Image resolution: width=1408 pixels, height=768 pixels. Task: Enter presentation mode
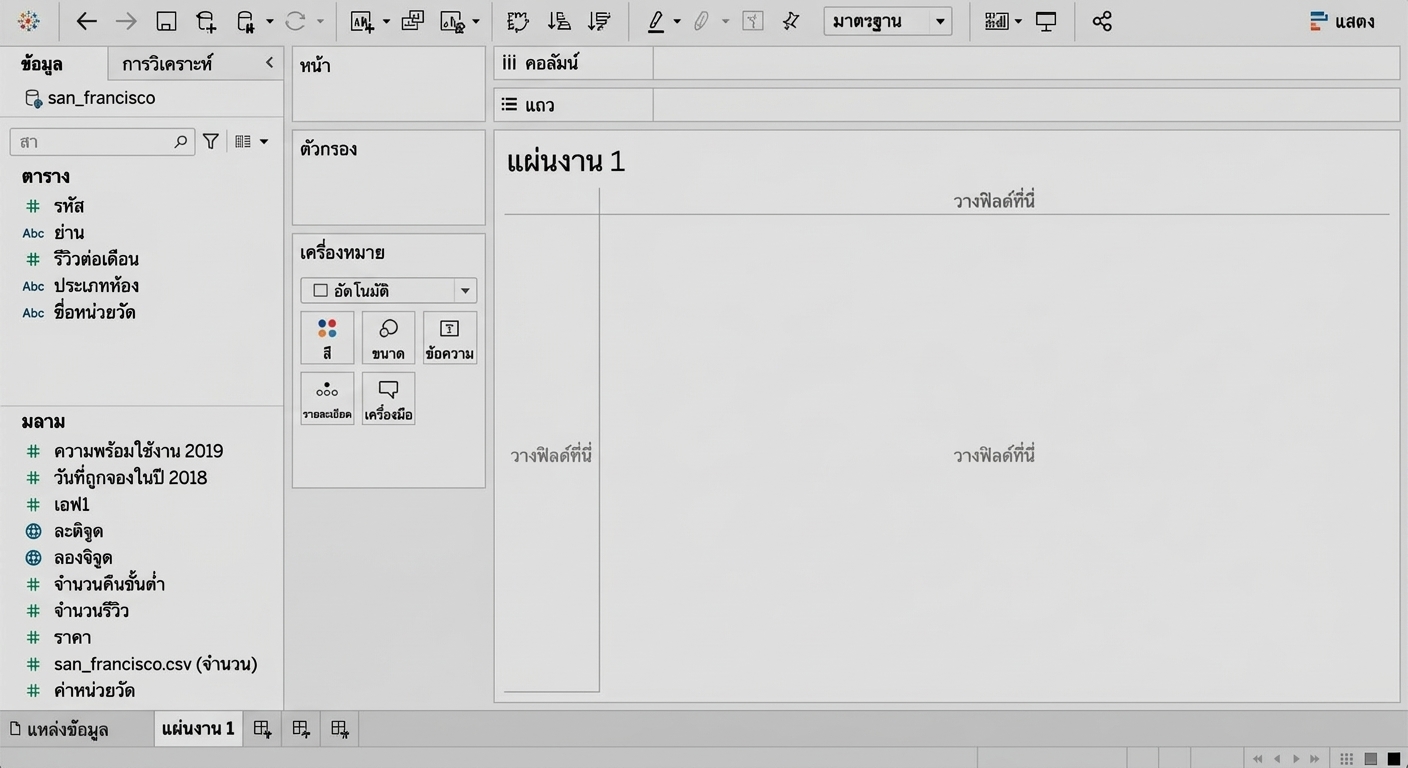(x=1046, y=21)
